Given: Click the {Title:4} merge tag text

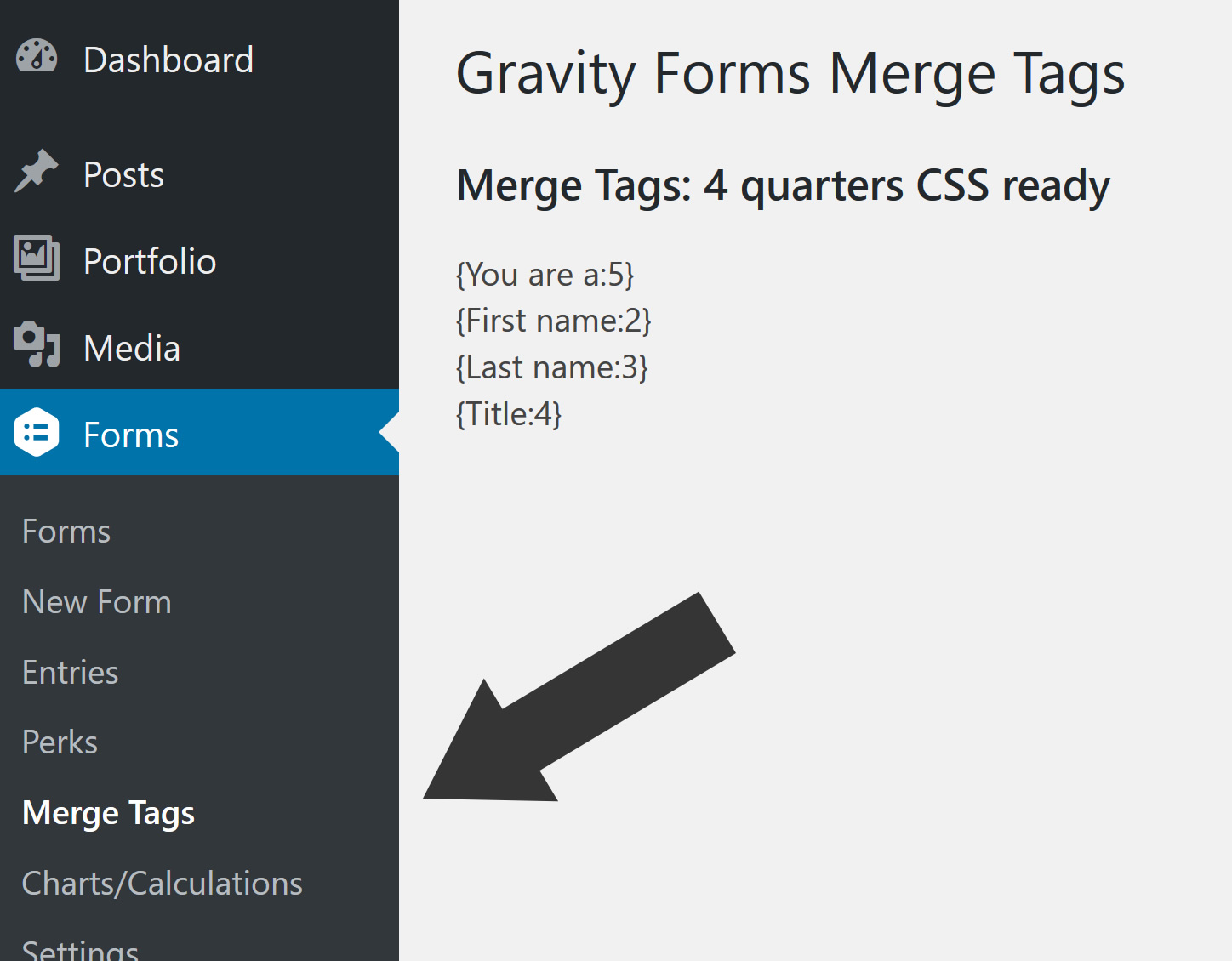Looking at the screenshot, I should pyautogui.click(x=509, y=415).
